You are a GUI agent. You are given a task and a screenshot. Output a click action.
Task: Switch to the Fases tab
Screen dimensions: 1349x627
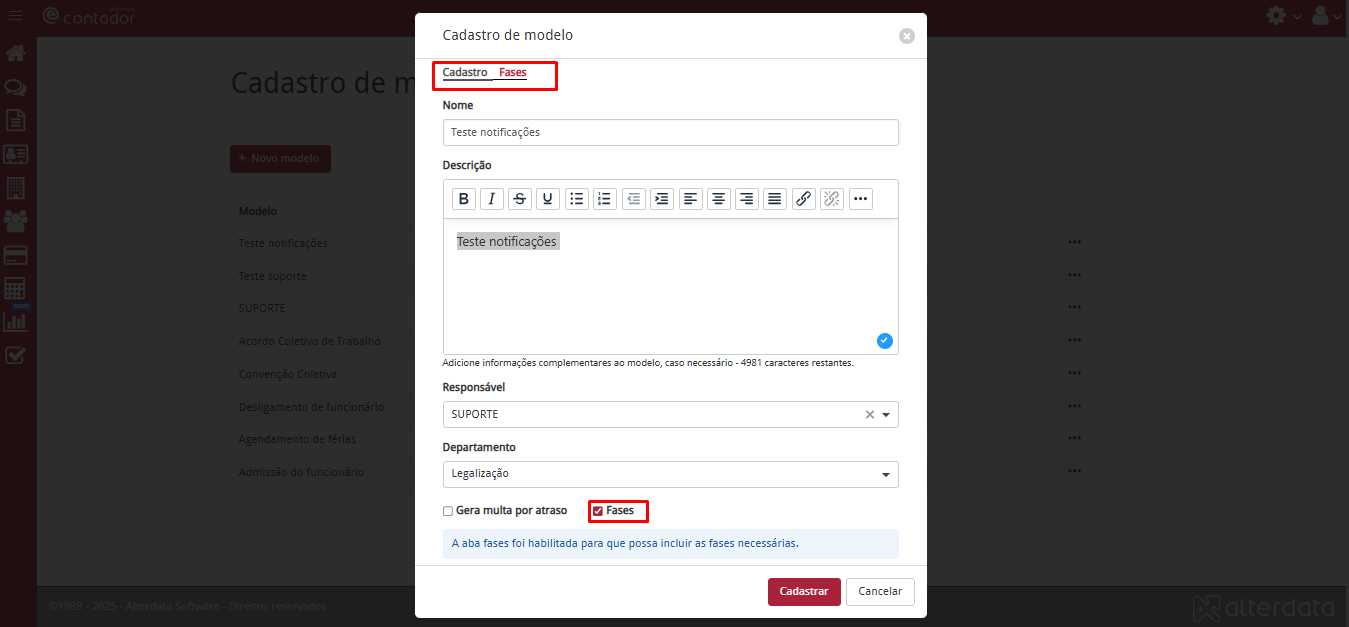513,73
